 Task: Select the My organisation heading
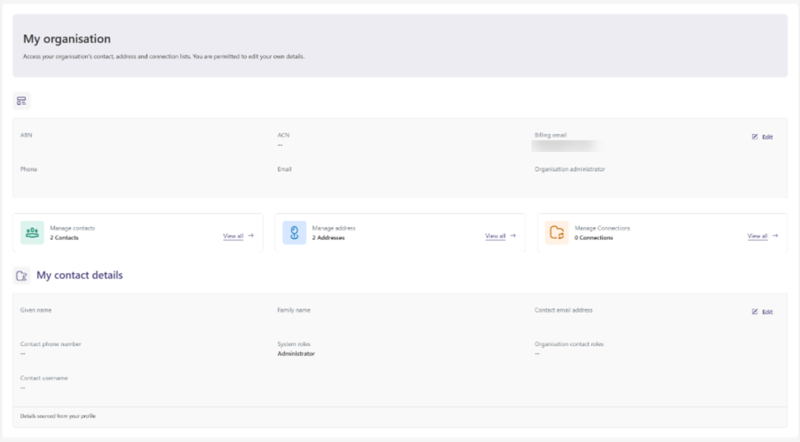tap(67, 39)
